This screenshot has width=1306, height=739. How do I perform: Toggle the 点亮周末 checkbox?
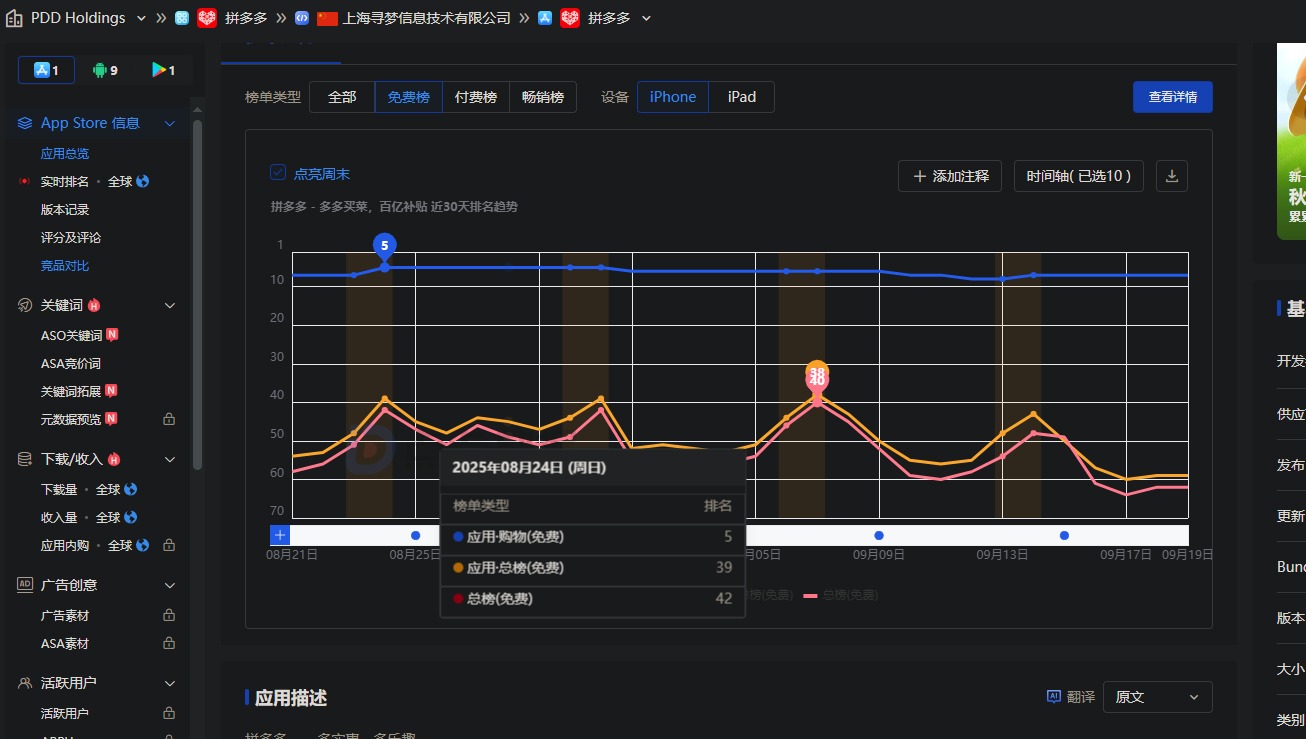[278, 173]
